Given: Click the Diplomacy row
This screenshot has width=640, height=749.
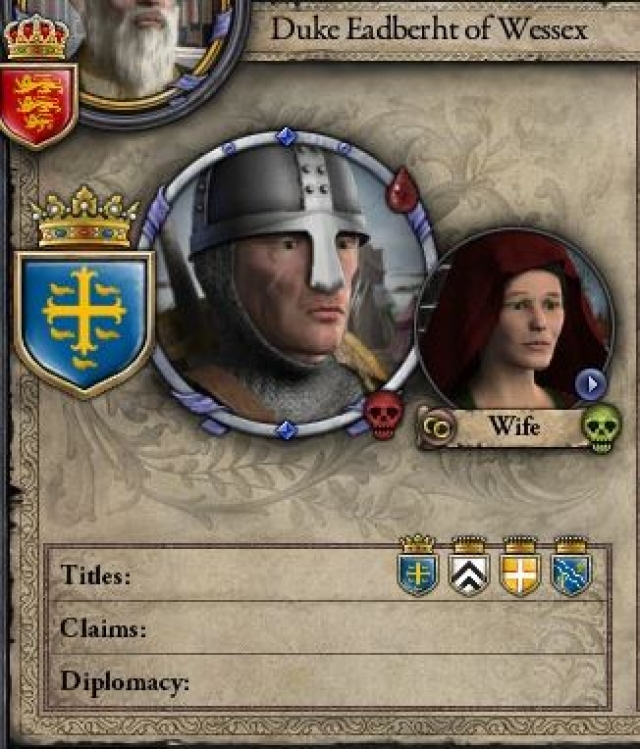Looking at the screenshot, I should [x=328, y=680].
